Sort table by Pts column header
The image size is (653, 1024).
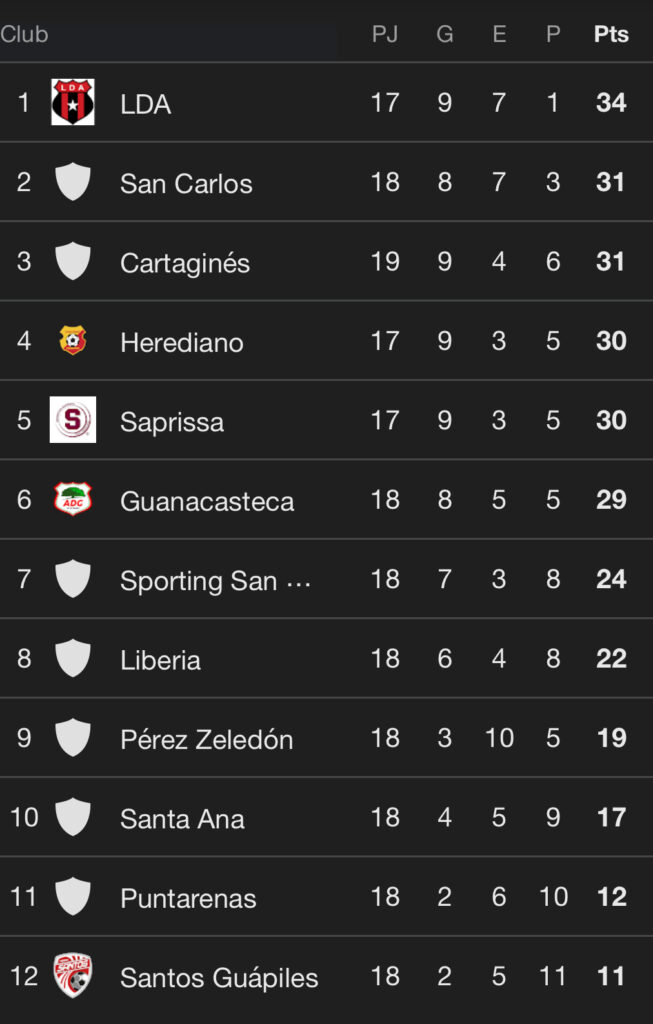(611, 34)
